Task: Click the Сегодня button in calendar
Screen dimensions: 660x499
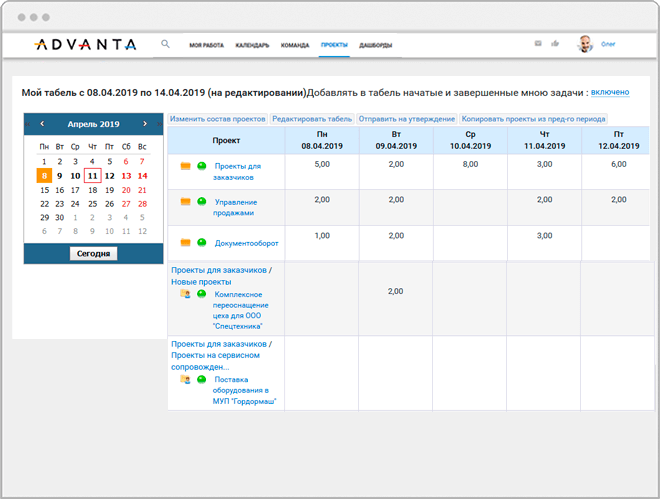Action: [x=93, y=254]
